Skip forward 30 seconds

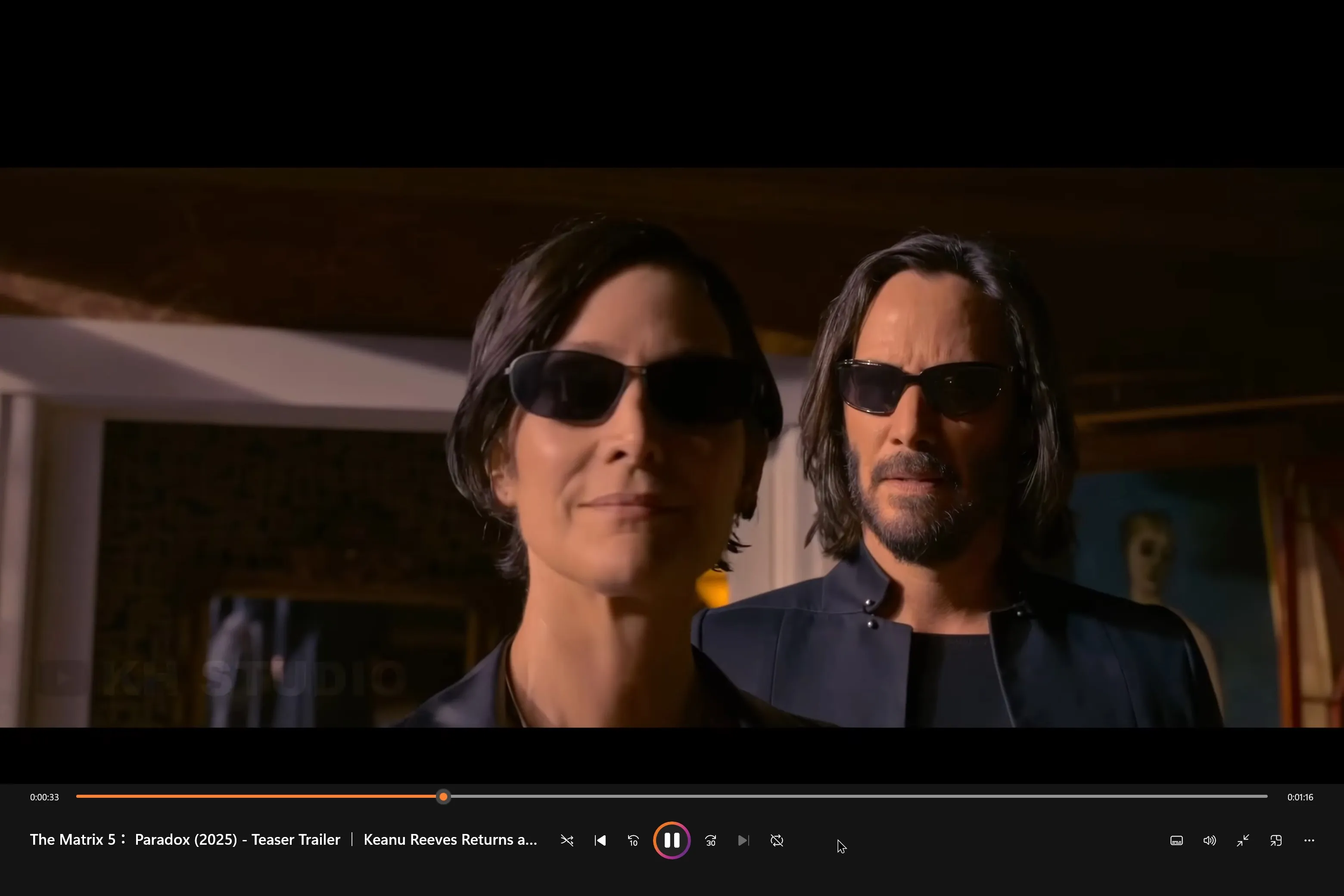tap(711, 840)
